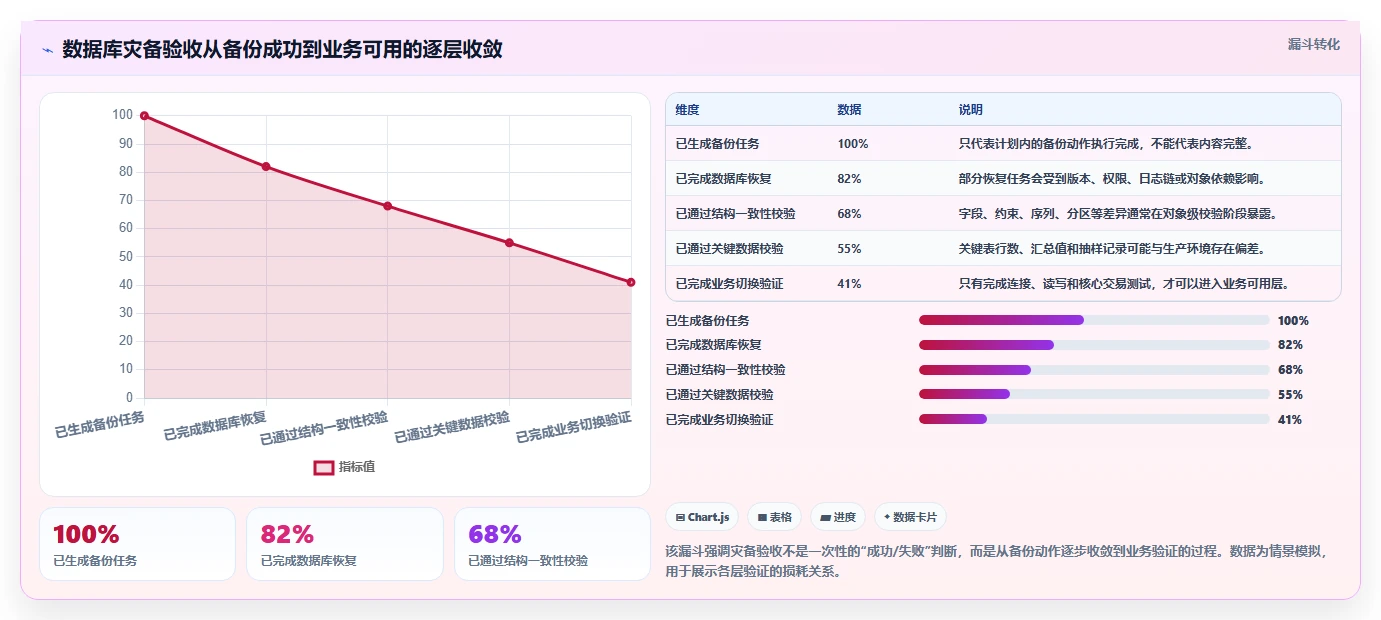The height and width of the screenshot is (620, 1381).
Task: Click chart data point at 已通过关键数据校验
Action: coord(509,243)
